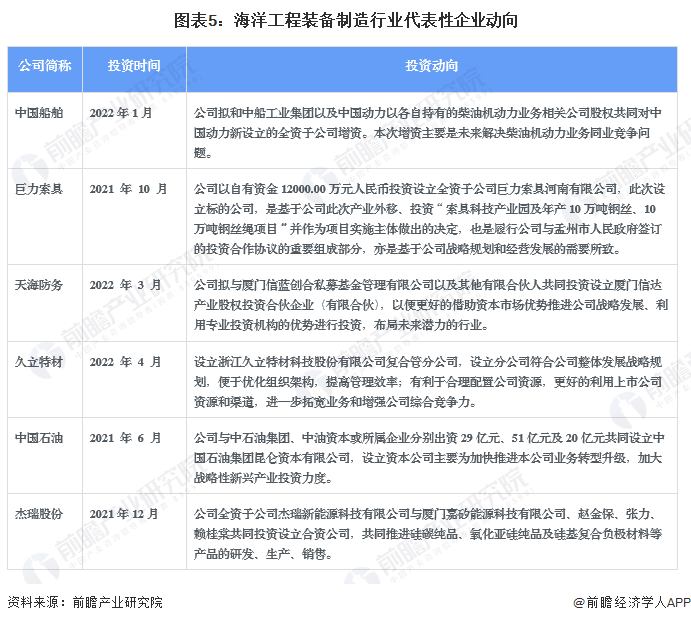691x623 pixels.
Task: Click 巨力索具 description mentioning 12000.00万元
Action: coord(430,219)
